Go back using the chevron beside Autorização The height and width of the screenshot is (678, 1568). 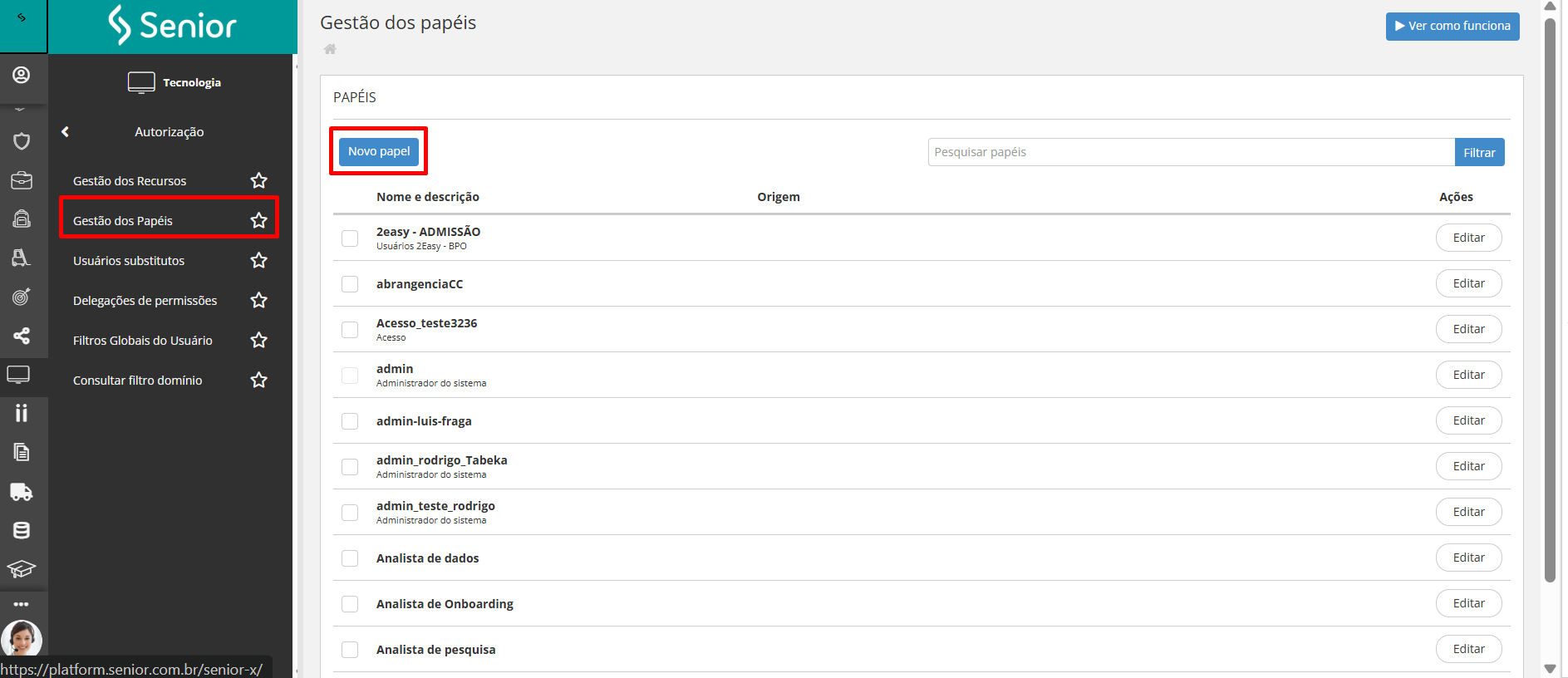[x=65, y=131]
